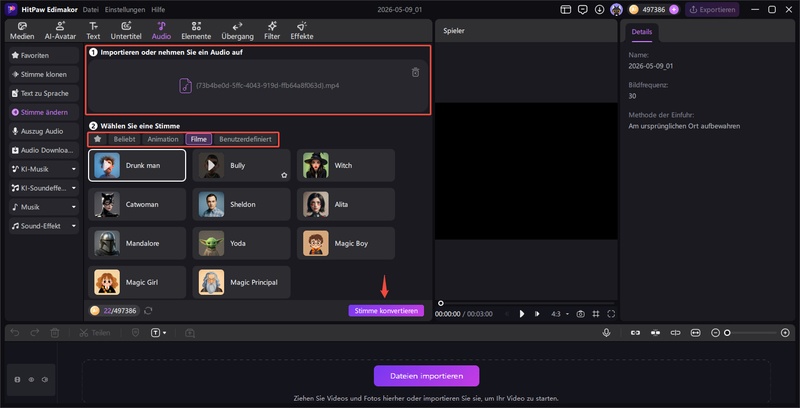
Task: Add Bully voice to favorites via star
Action: point(284,175)
